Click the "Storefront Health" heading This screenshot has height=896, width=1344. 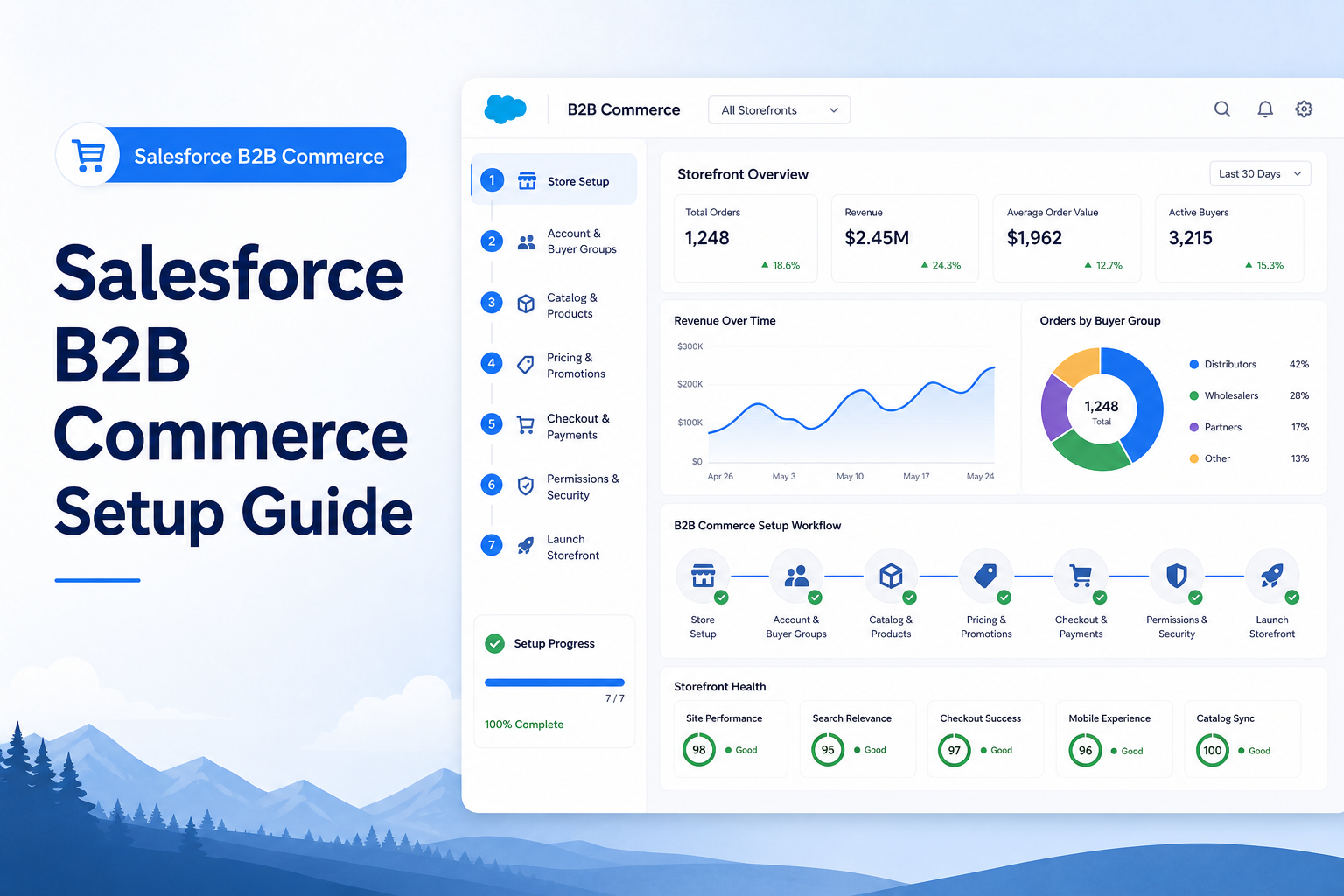click(720, 686)
